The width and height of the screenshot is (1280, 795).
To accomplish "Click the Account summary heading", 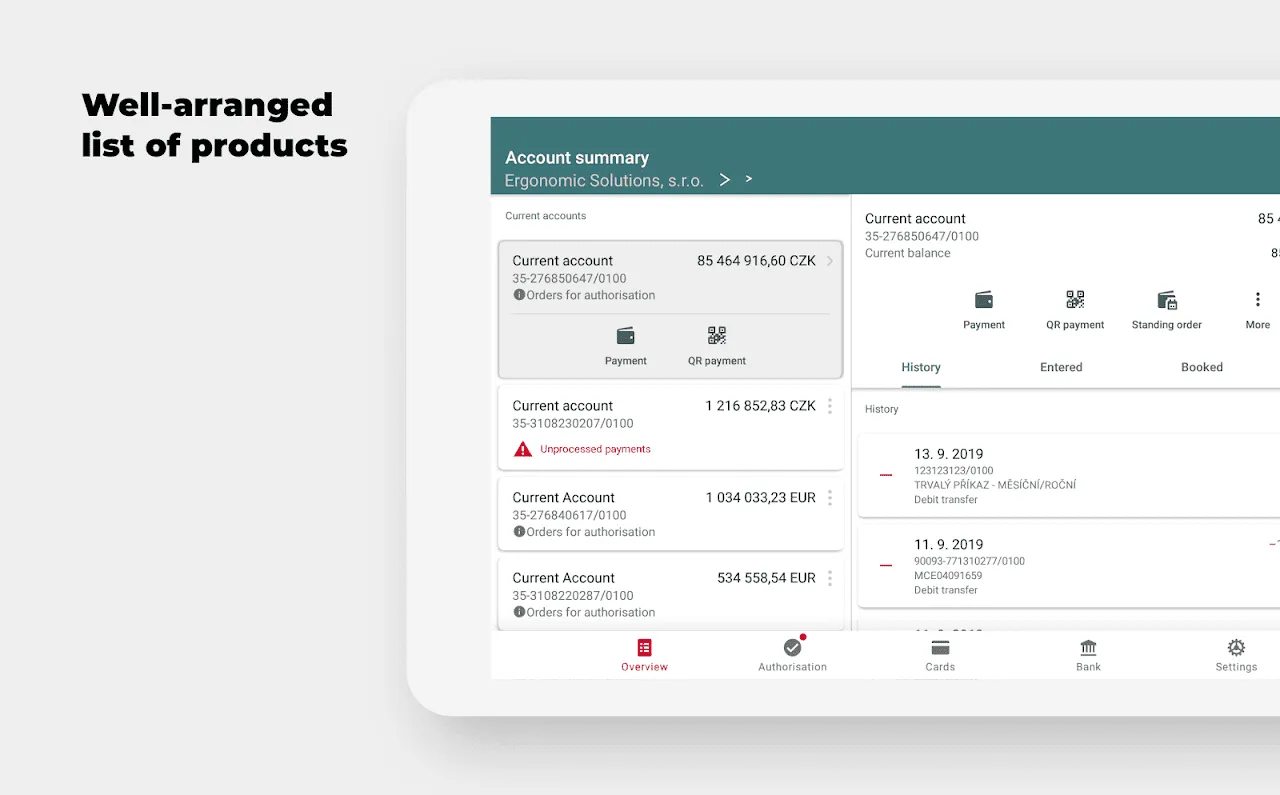I will pos(577,158).
